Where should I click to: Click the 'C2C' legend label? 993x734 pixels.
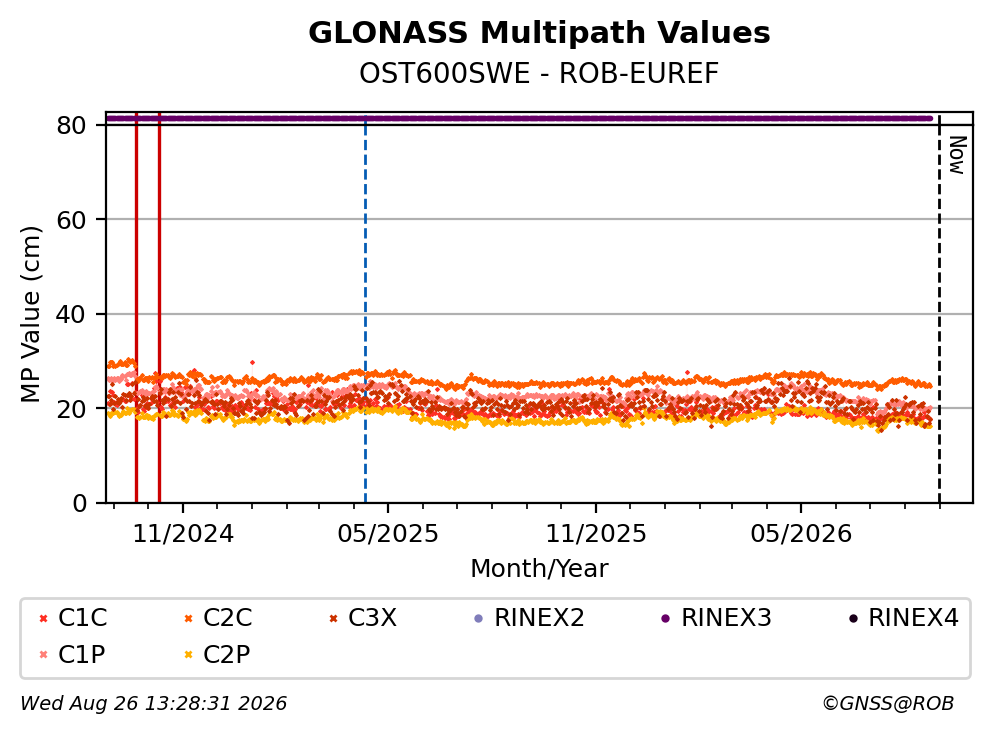tap(227, 618)
